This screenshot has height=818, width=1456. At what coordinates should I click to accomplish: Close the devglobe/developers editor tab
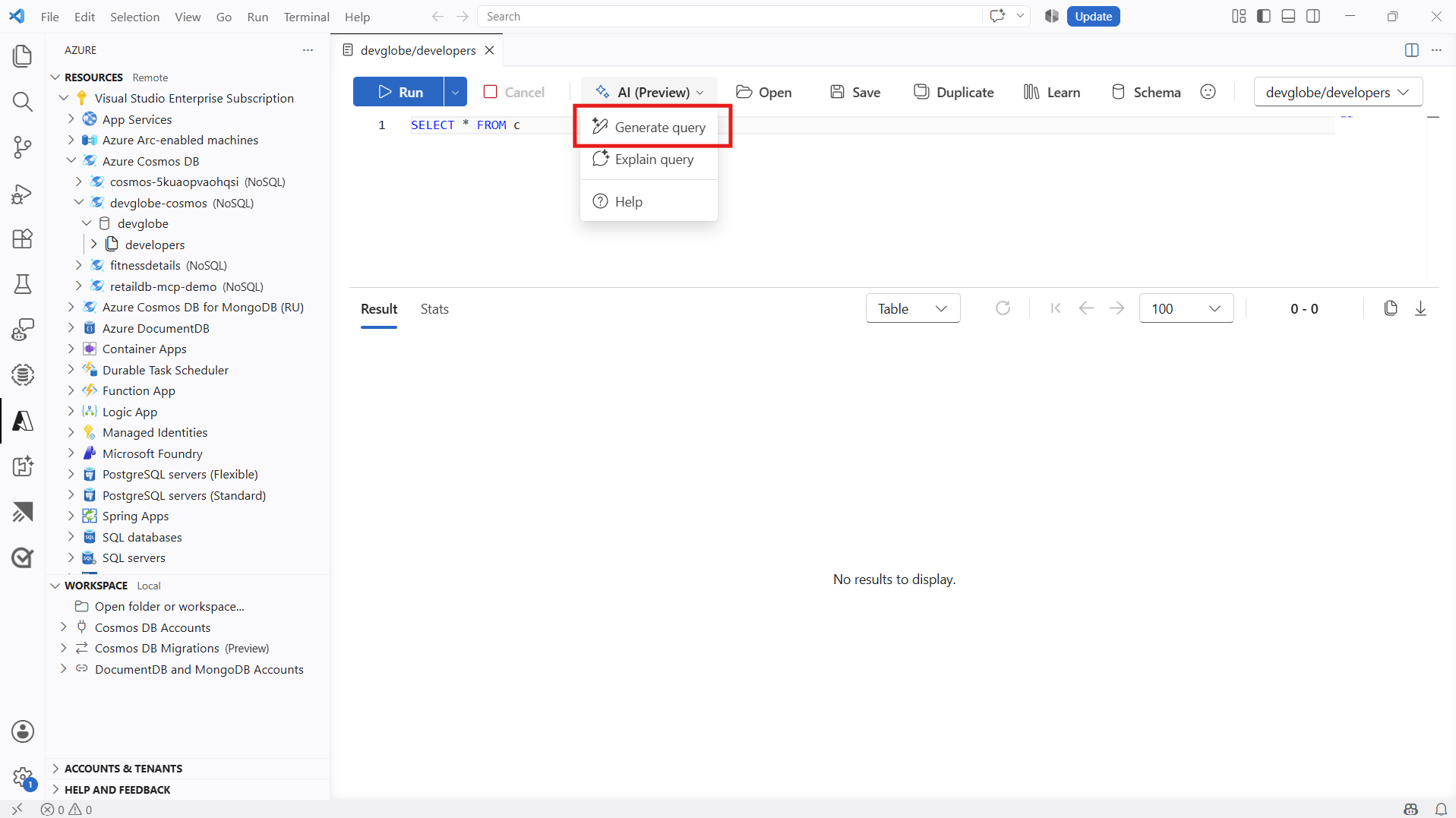click(490, 50)
